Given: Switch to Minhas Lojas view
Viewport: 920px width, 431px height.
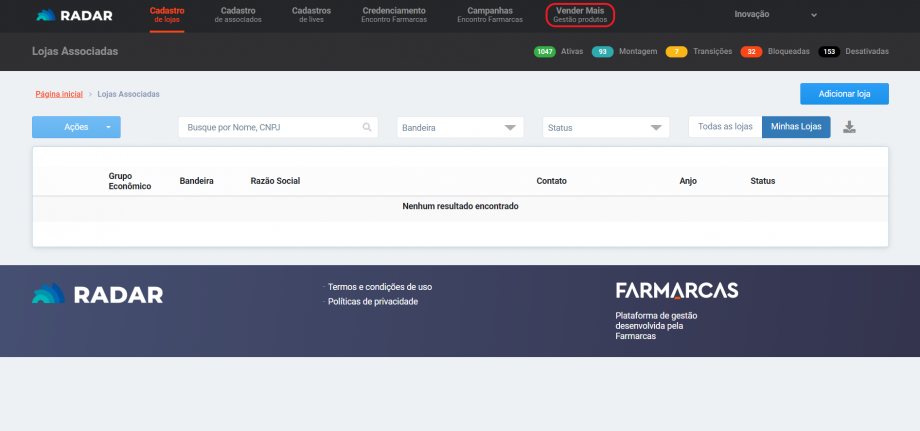Looking at the screenshot, I should pyautogui.click(x=796, y=127).
